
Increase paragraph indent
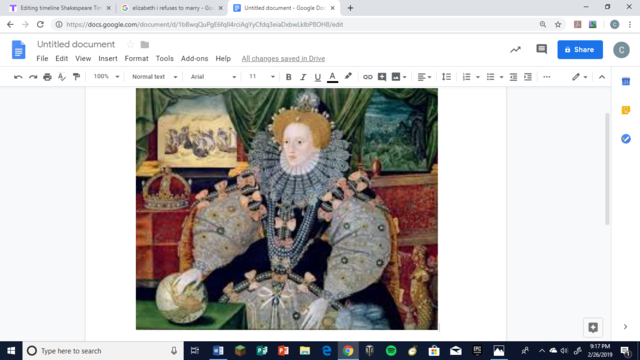coord(528,77)
